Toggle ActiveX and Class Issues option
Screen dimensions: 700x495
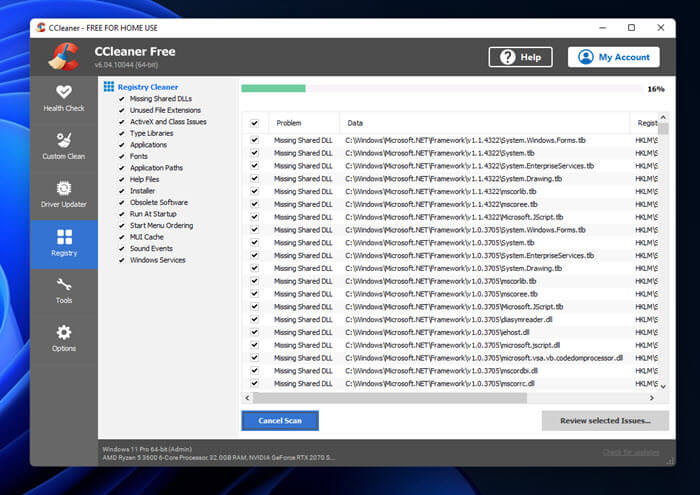[x=162, y=122]
